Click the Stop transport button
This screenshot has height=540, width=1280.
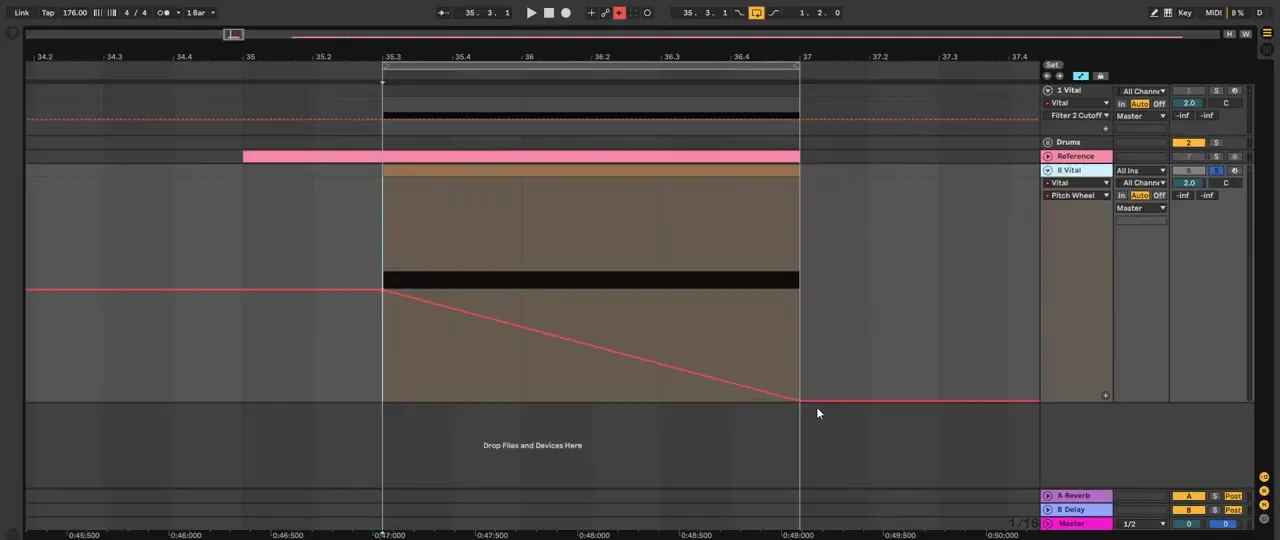(548, 13)
